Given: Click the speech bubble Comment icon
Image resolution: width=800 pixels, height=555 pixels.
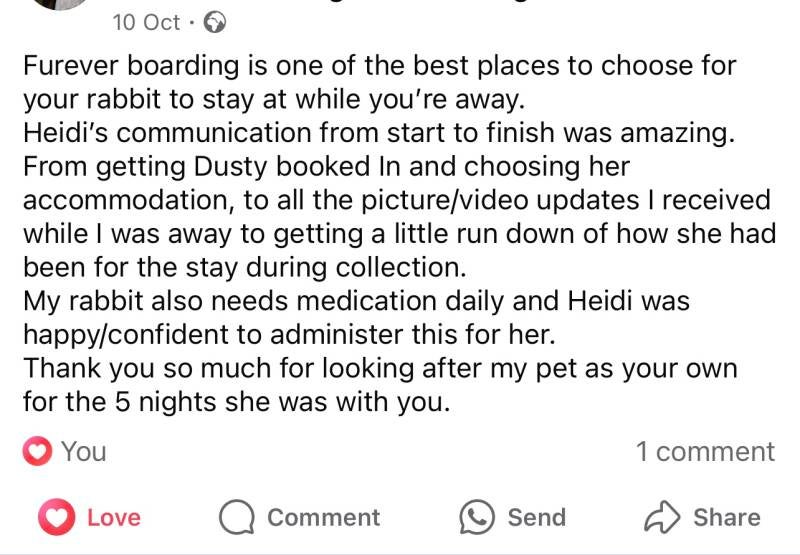Looking at the screenshot, I should coord(237,517).
